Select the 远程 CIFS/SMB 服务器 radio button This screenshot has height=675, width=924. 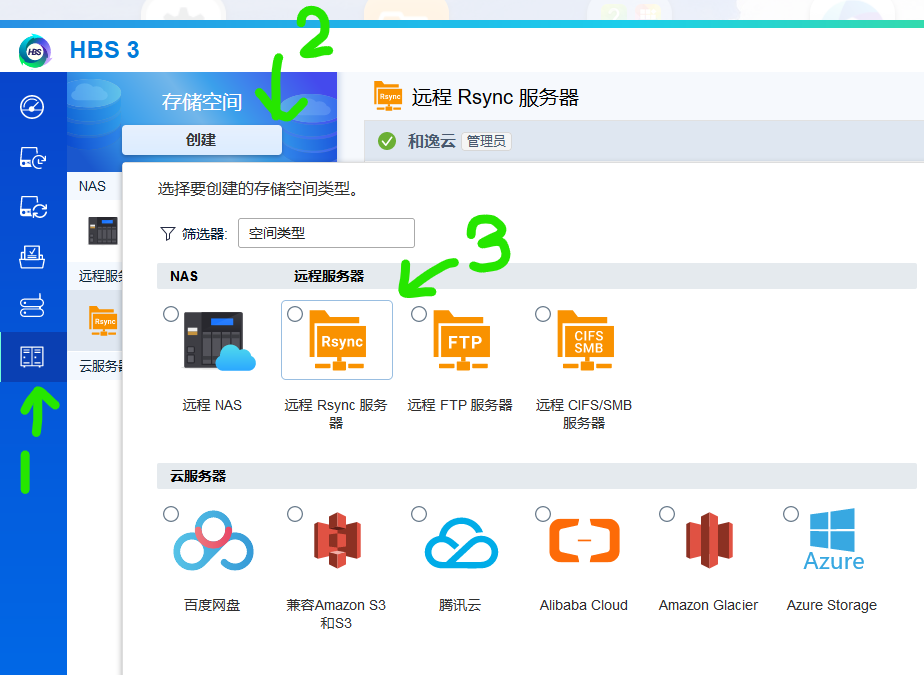(543, 314)
